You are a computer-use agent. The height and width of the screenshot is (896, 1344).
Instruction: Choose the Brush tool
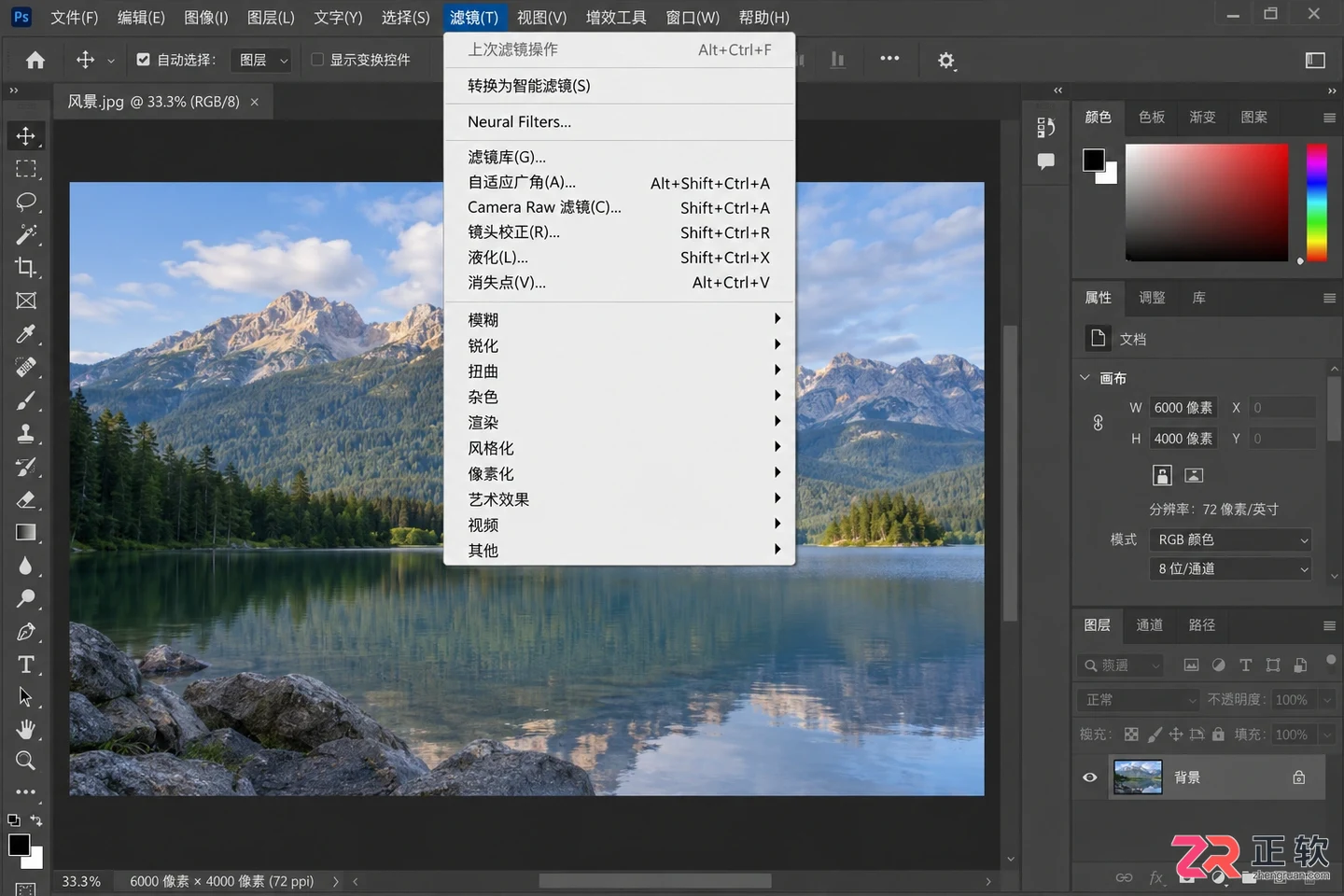click(25, 400)
